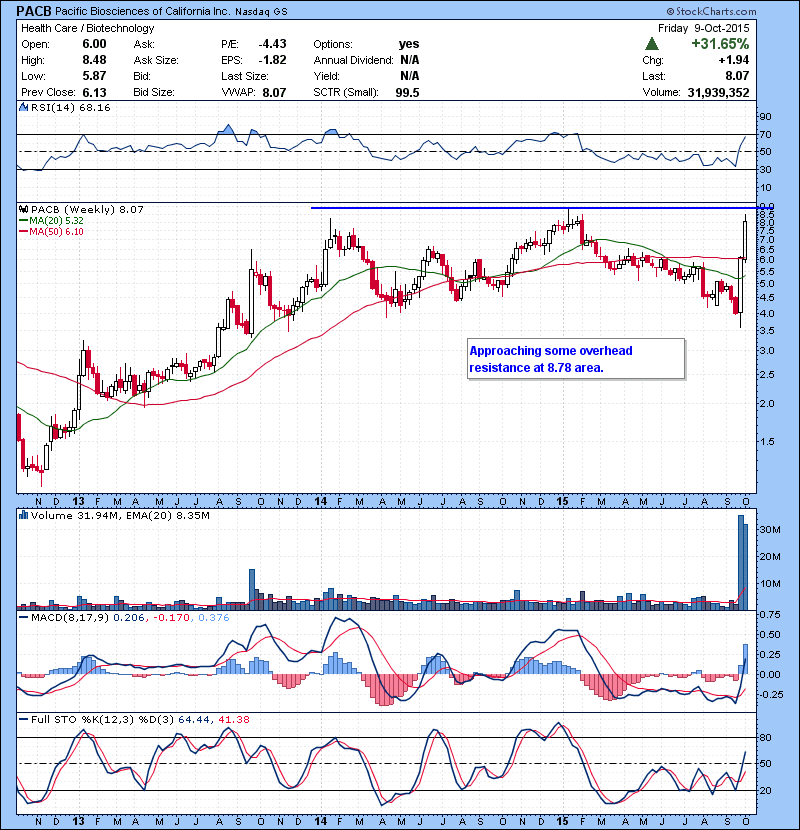
Task: Click the RSI indicator icon beside RSI(14)
Action: tap(23, 107)
